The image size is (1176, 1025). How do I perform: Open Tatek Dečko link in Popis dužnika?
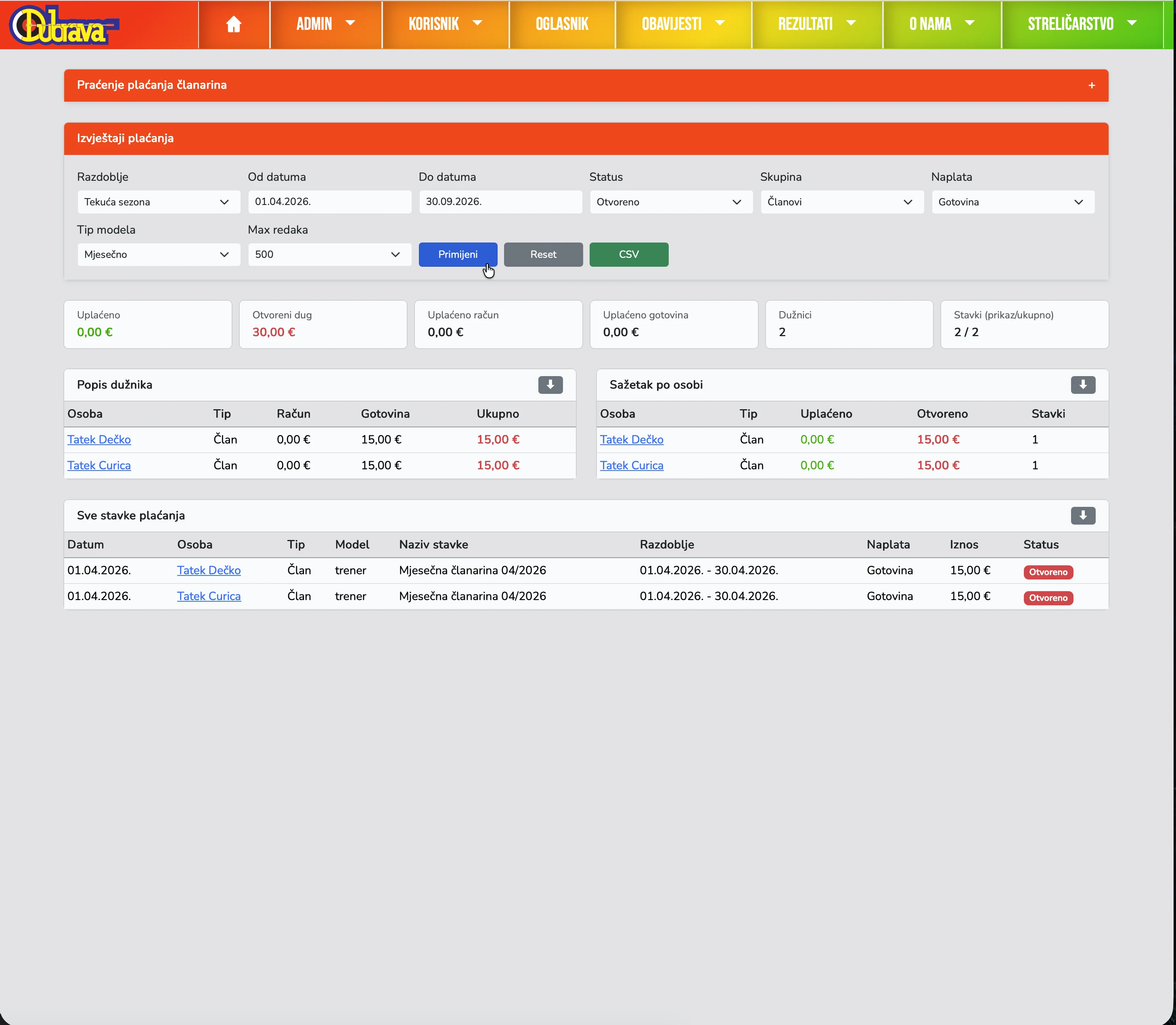(99, 439)
